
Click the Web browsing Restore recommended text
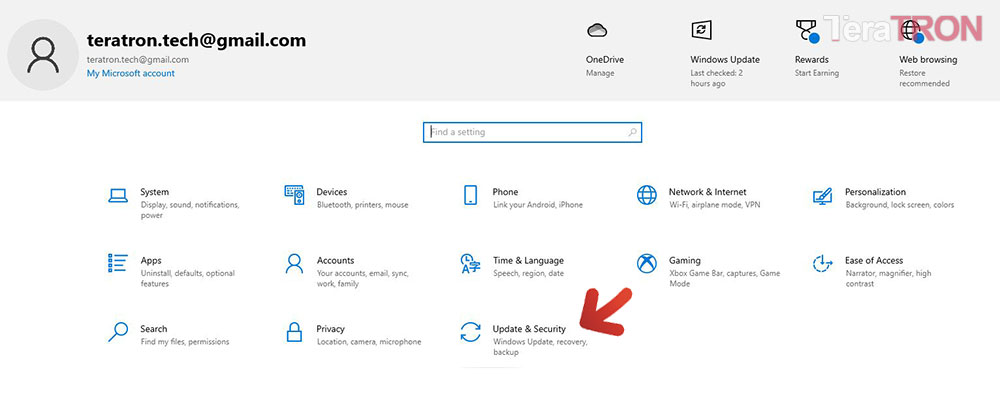[x=924, y=78]
